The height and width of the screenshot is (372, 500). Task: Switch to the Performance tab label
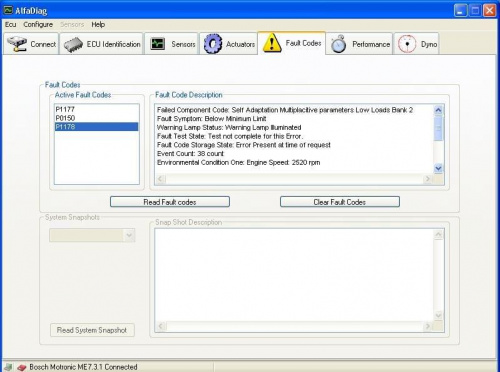coord(371,44)
